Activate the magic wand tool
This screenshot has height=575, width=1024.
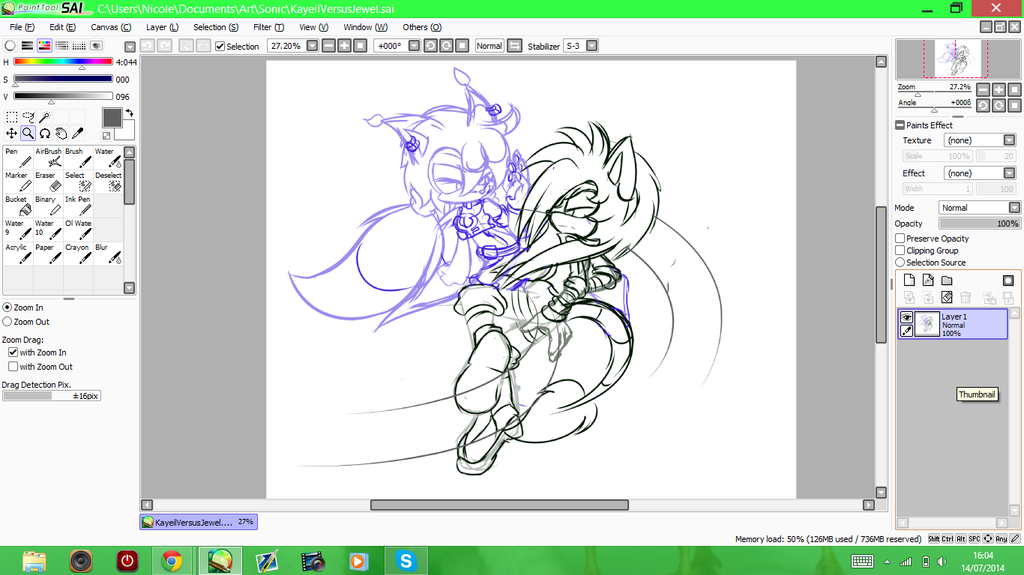(44, 117)
